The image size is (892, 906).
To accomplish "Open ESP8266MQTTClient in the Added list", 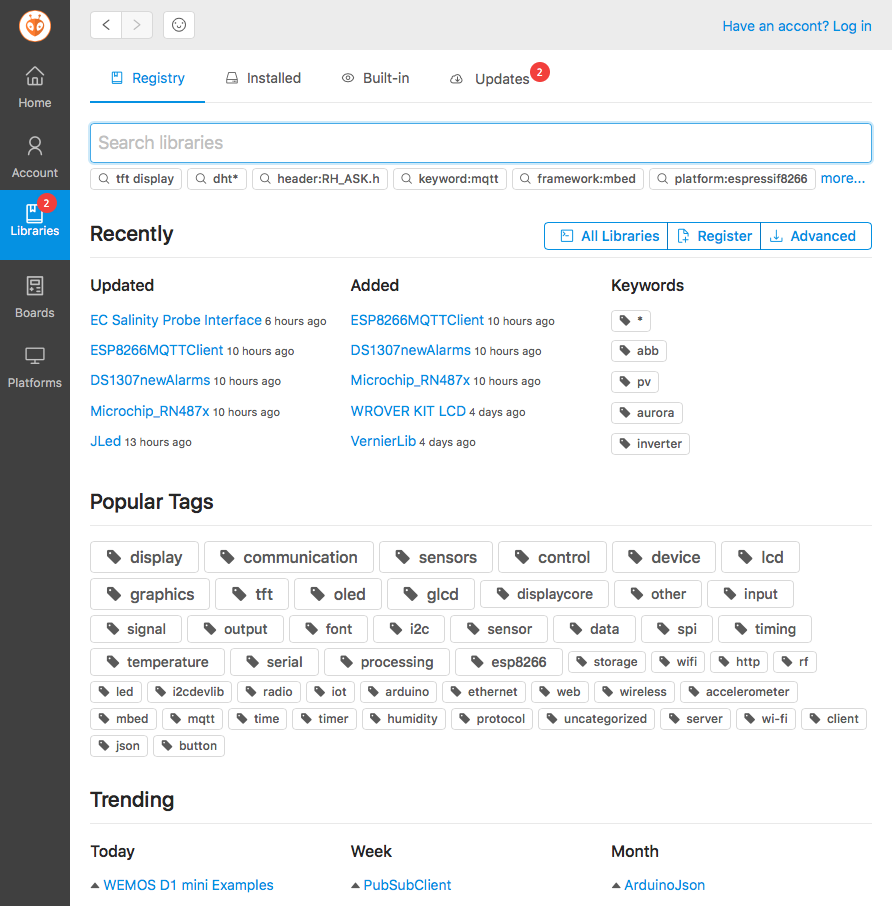I will [417, 320].
